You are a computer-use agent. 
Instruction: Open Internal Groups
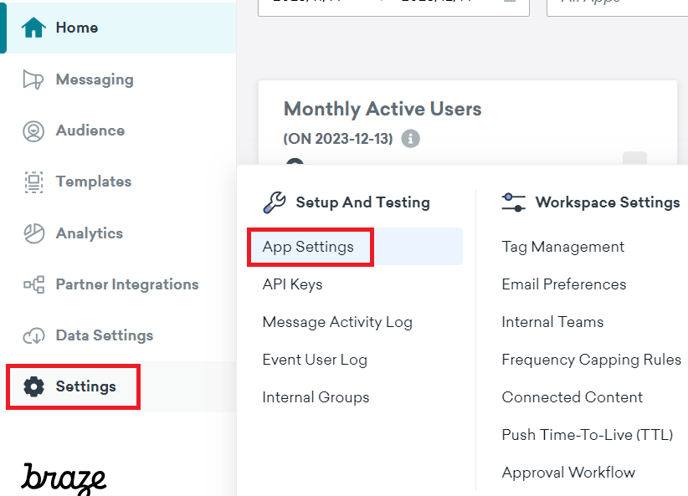[315, 397]
